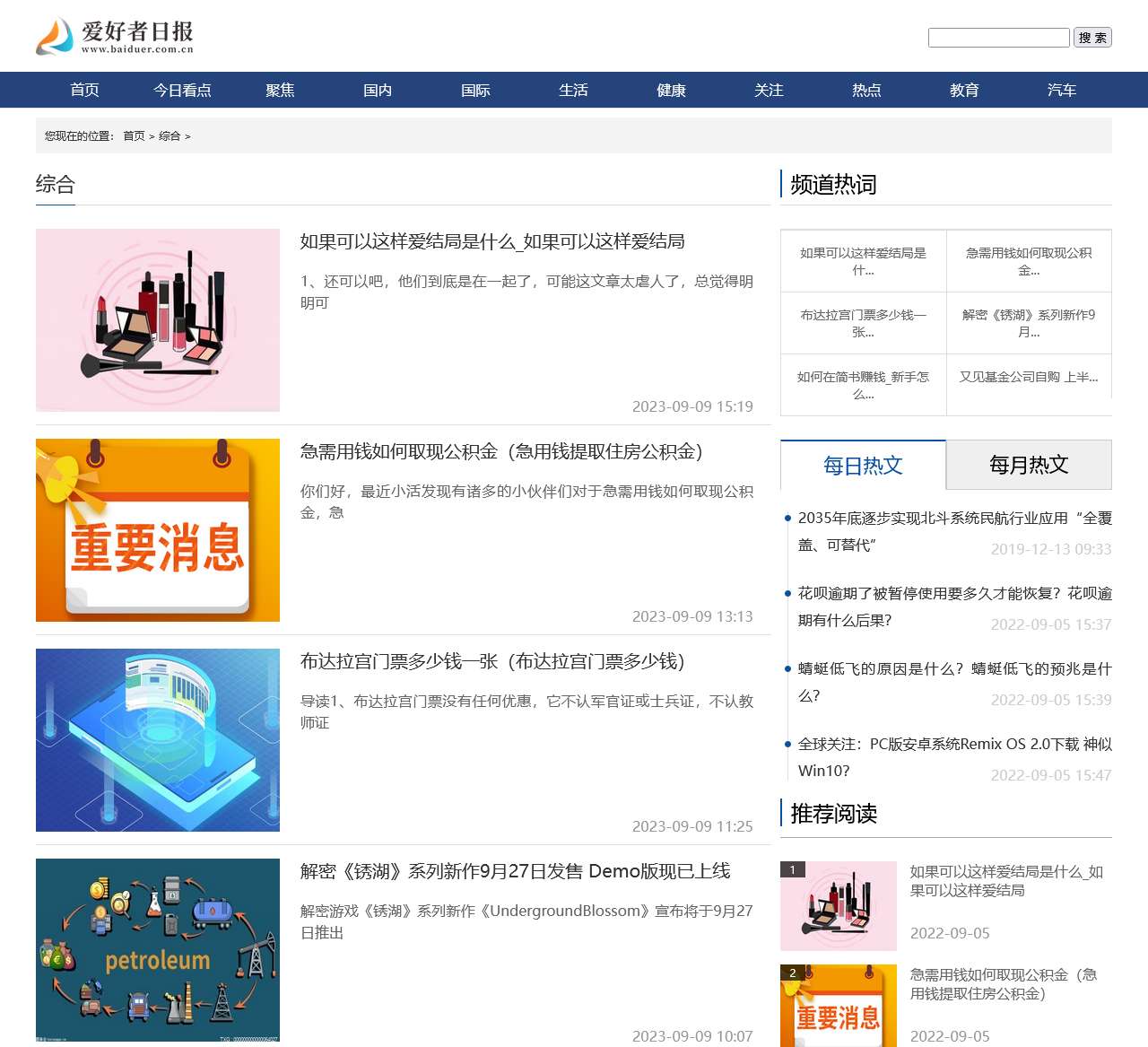Image resolution: width=1148 pixels, height=1047 pixels.
Task: Select 汽车 in the navigation bar
Action: pyautogui.click(x=1061, y=90)
